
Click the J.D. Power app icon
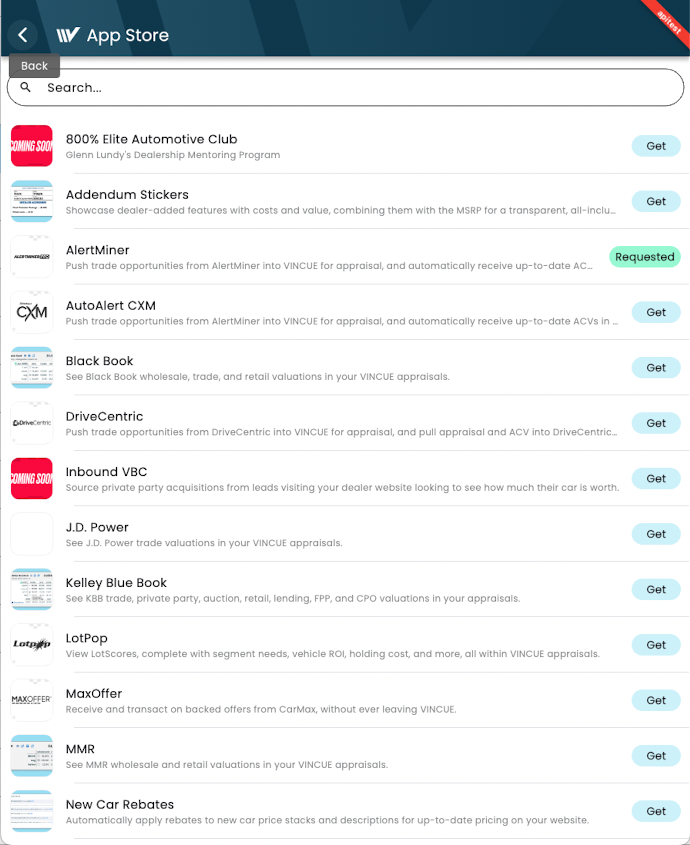31,533
